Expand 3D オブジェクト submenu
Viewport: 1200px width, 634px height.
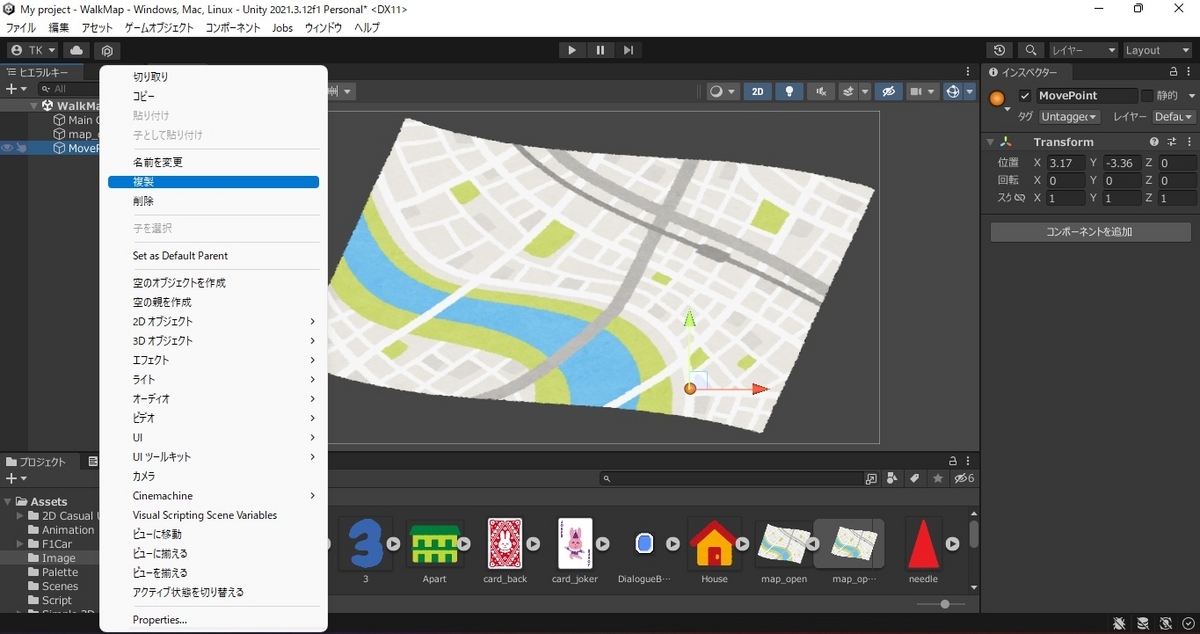[213, 341]
